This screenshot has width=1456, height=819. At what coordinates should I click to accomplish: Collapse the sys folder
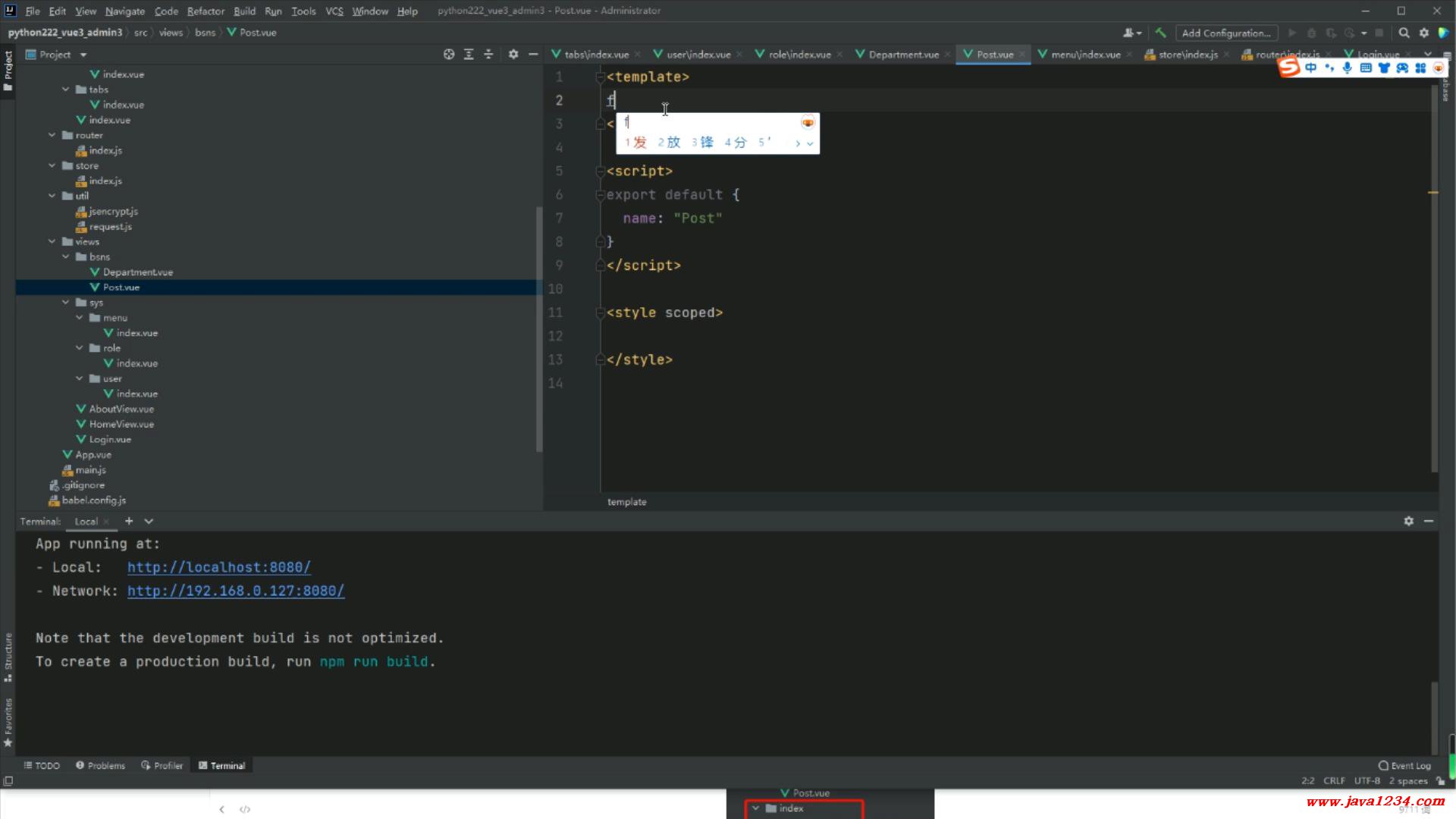click(66, 302)
